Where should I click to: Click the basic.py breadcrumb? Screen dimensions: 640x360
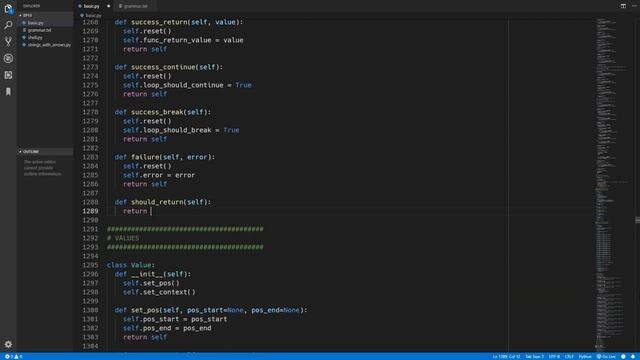[x=91, y=16]
